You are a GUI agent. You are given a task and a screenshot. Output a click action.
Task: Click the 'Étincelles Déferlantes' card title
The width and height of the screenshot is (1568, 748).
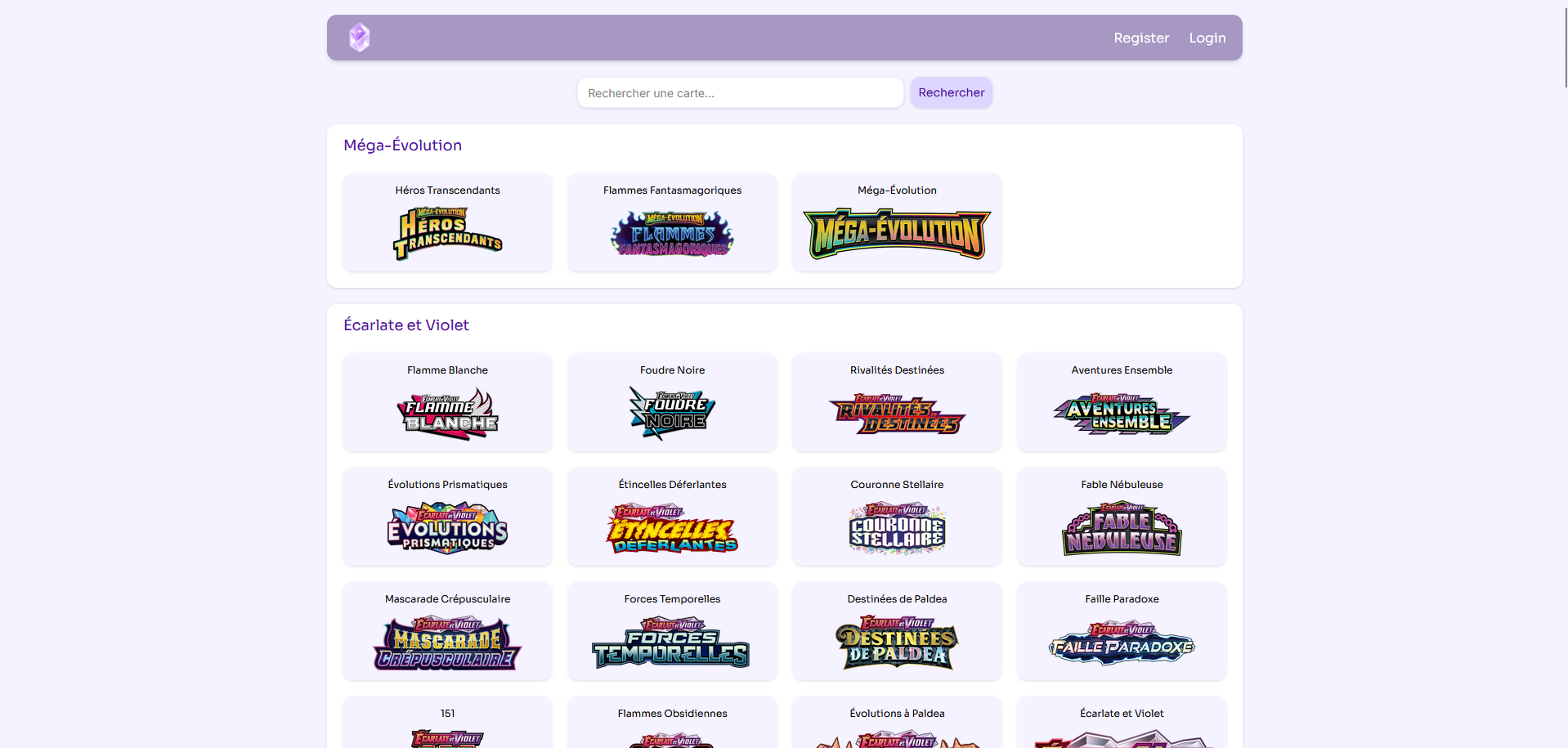click(673, 485)
